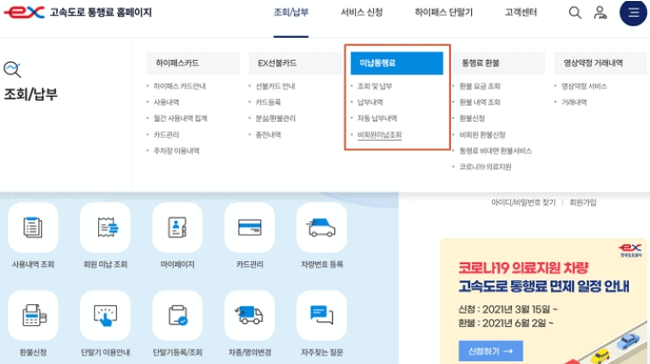The width and height of the screenshot is (650, 364).
Task: Click the ex 고속도로 통행료 홈페이지 logo
Action: [x=78, y=12]
